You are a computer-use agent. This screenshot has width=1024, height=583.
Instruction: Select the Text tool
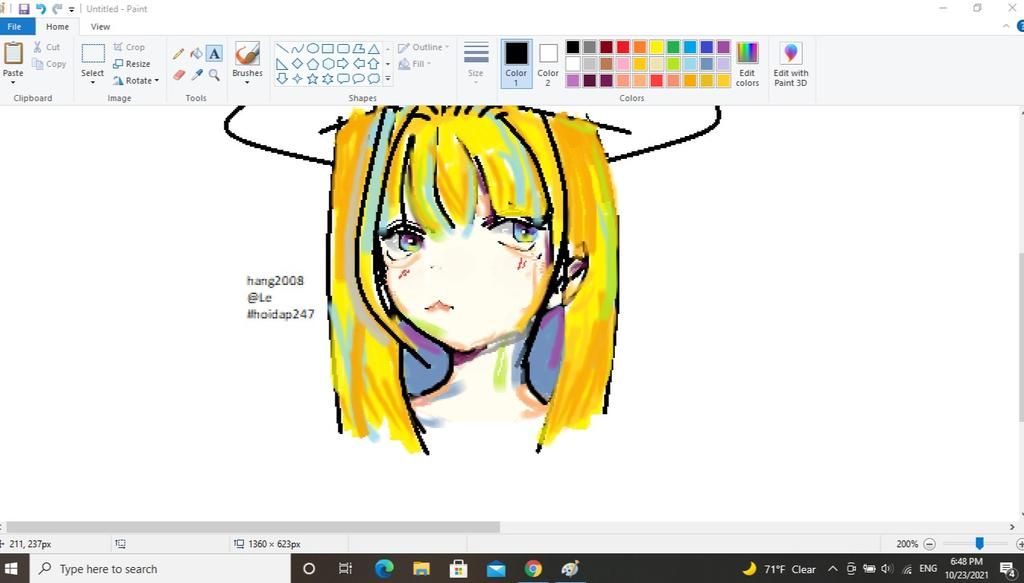point(214,53)
